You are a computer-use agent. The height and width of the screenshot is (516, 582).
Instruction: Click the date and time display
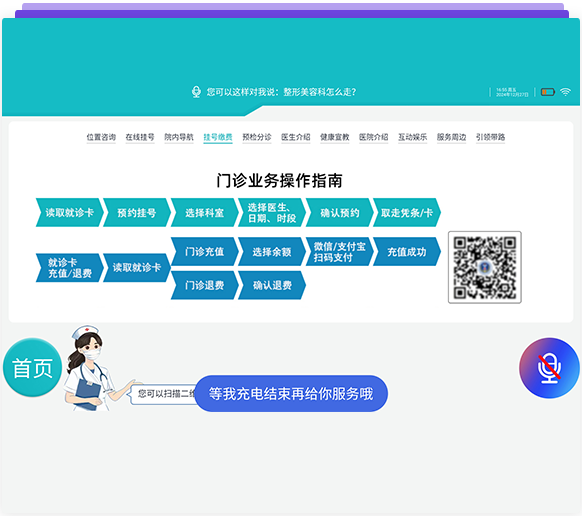[512, 92]
